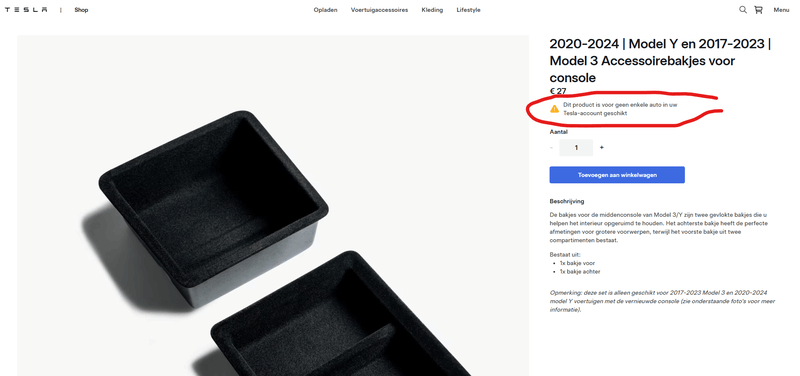Click the Shop link beside the logo

click(81, 10)
